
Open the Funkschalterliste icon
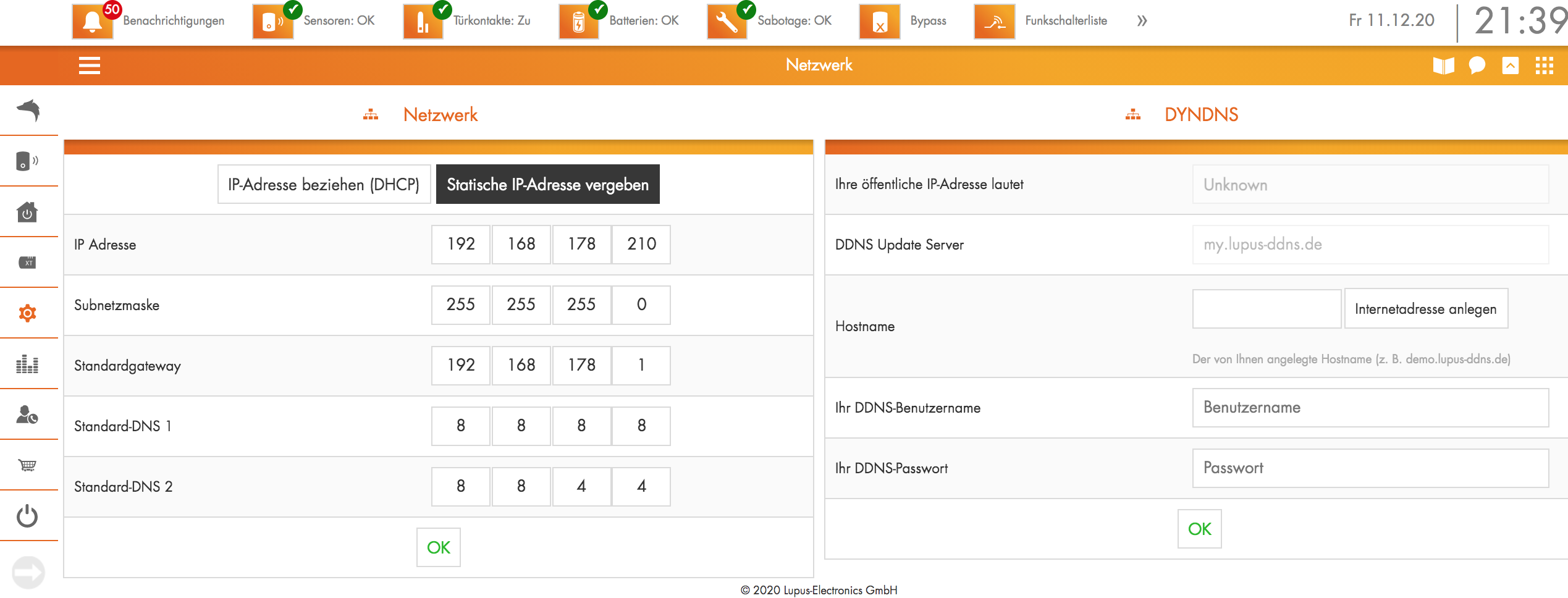[x=994, y=22]
